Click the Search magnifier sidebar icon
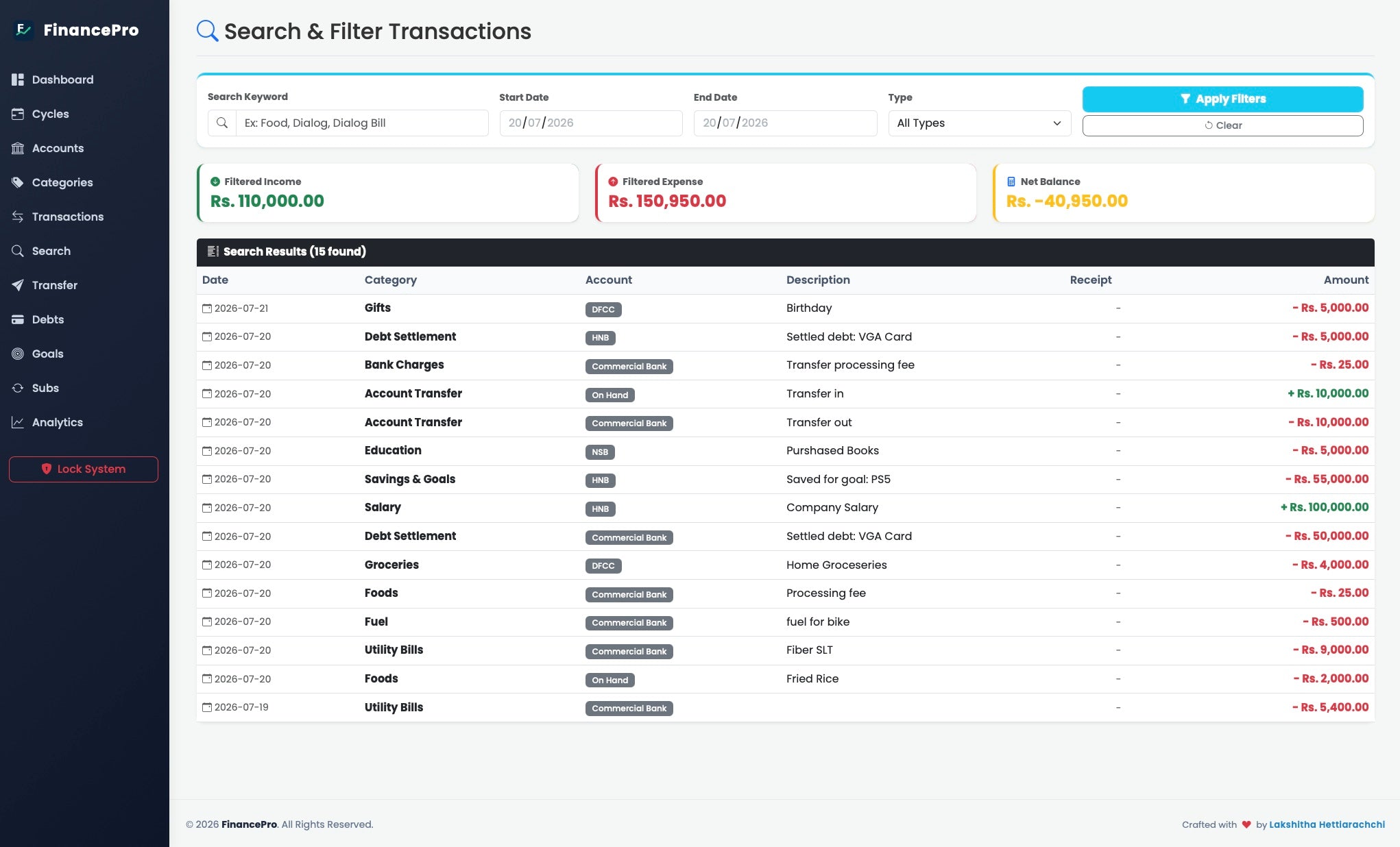This screenshot has height=847, width=1400. pos(18,251)
